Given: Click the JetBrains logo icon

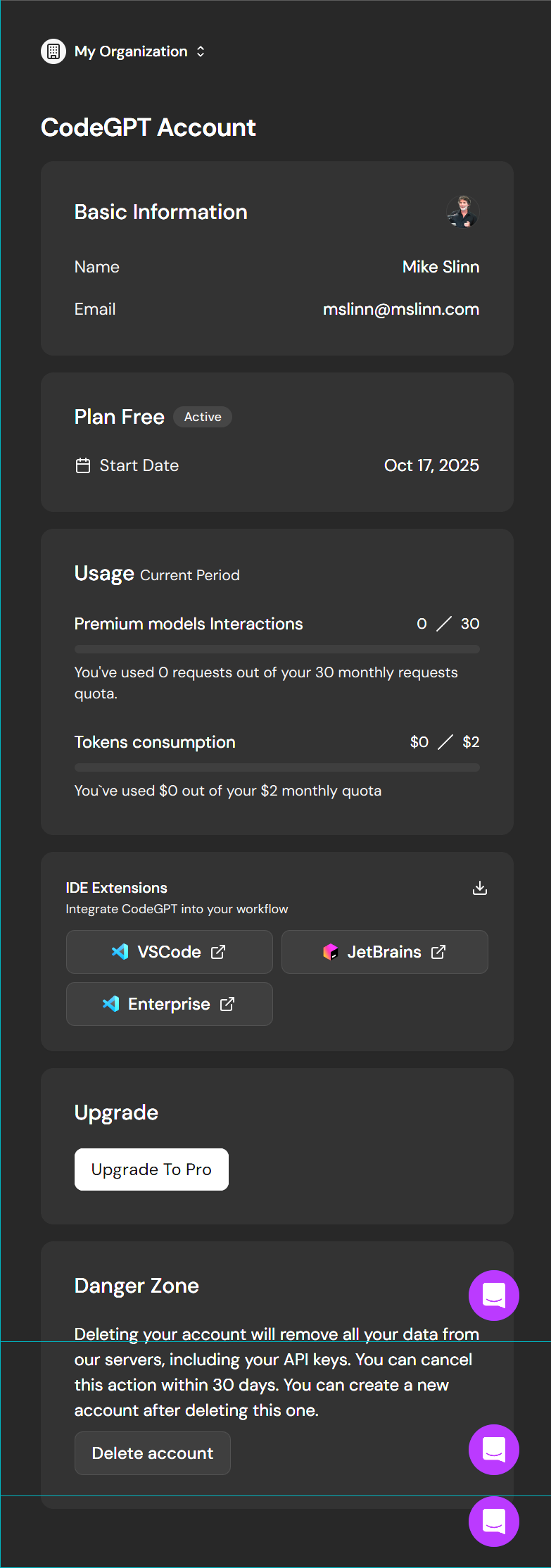Looking at the screenshot, I should [330, 952].
